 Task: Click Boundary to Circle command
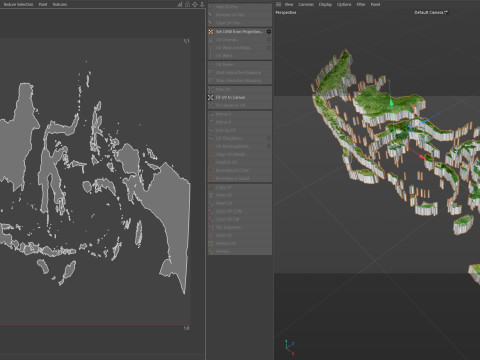[x=240, y=170]
